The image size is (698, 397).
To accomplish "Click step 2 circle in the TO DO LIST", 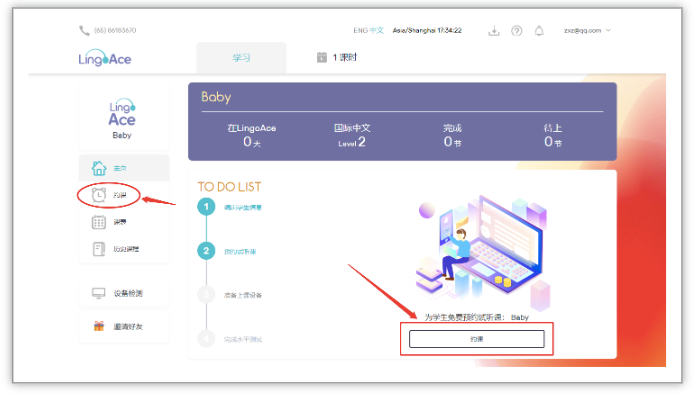I will 206,251.
